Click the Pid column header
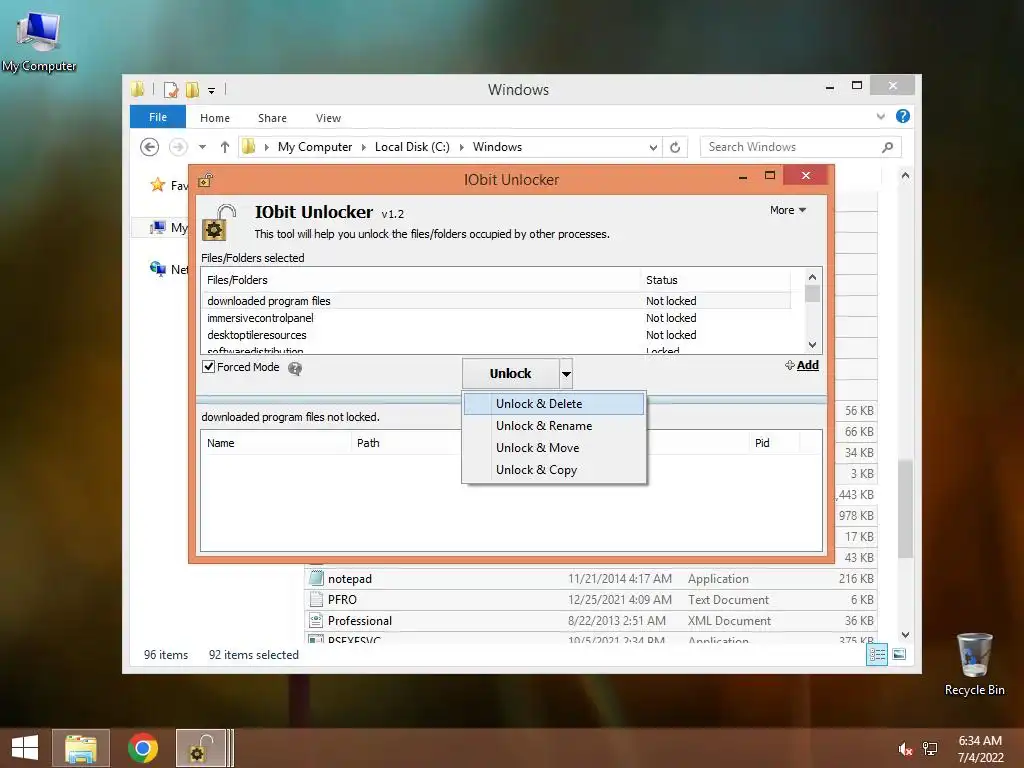This screenshot has width=1024, height=768. tap(774, 443)
